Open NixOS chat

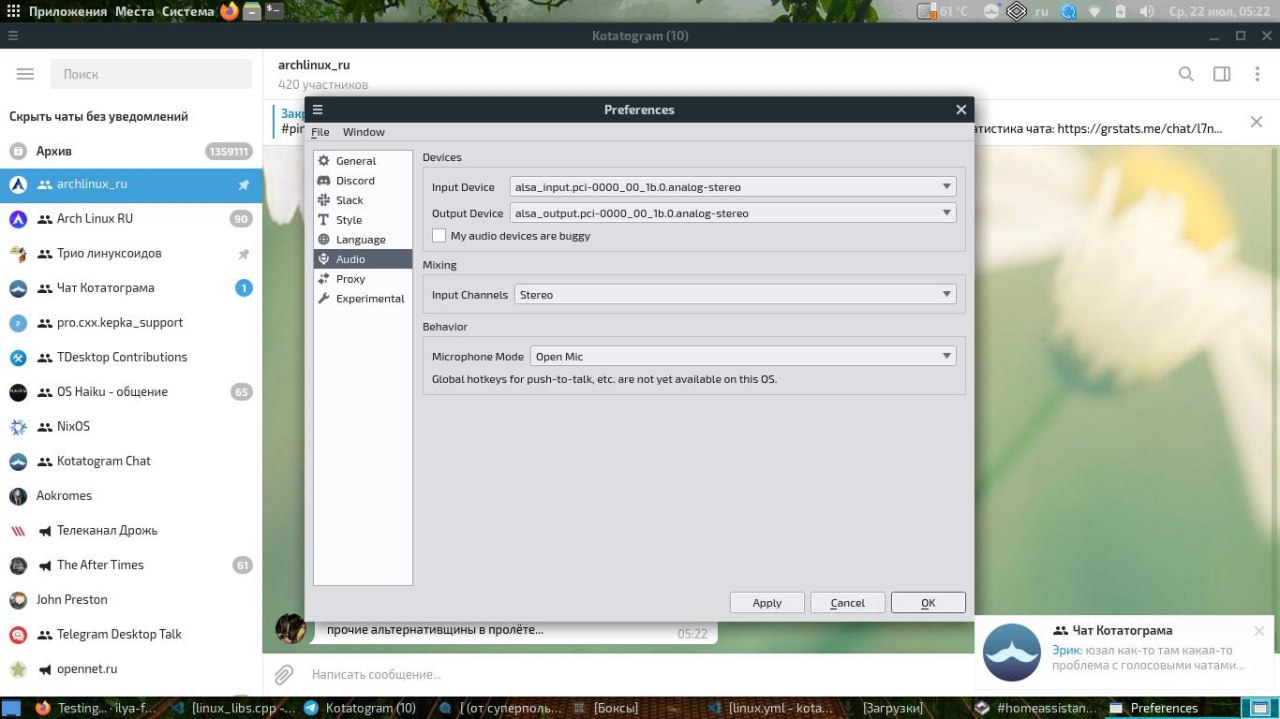click(x=131, y=427)
